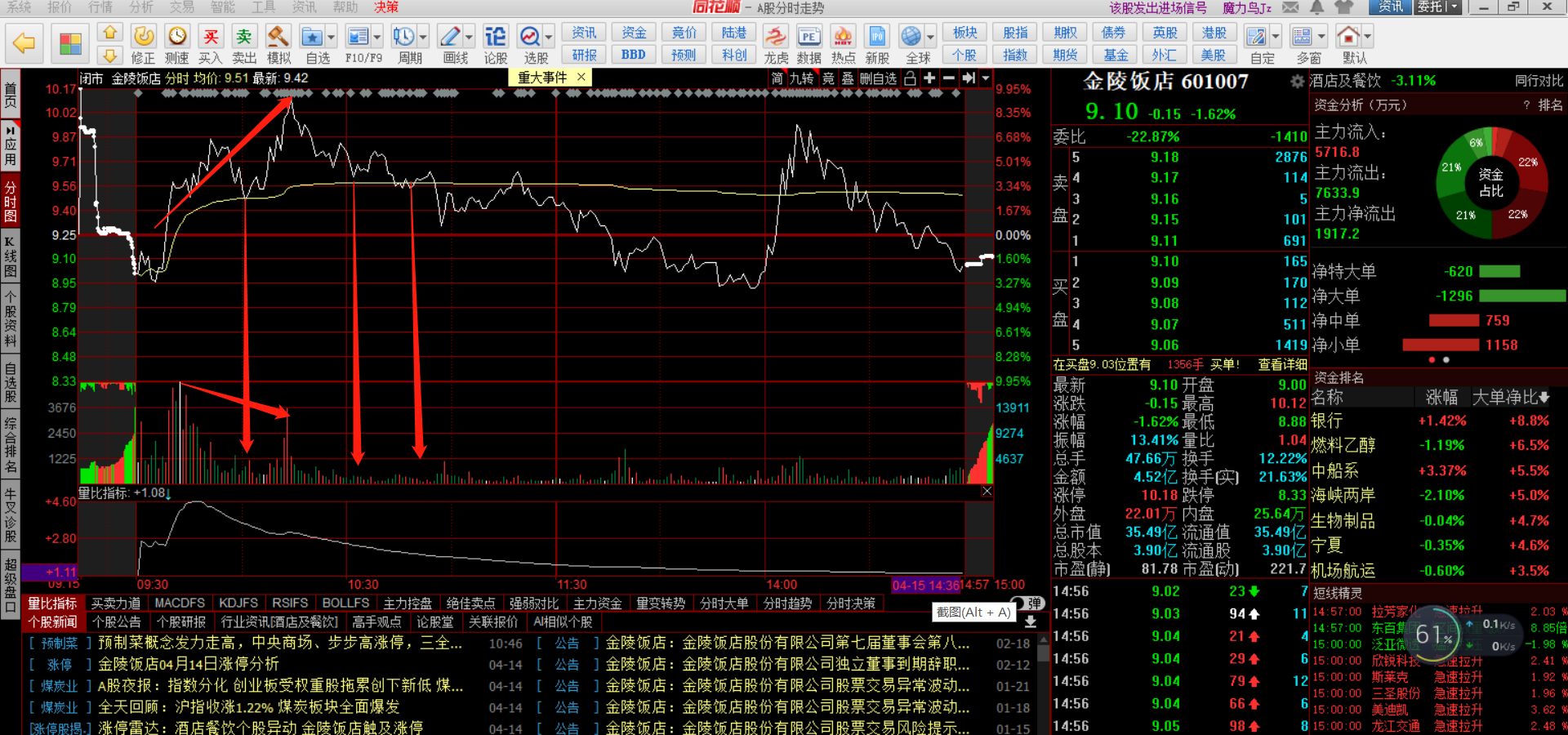Click the 港股 Hong Kong stocks button
Screen dimensions: 1568x735
coord(1214,33)
